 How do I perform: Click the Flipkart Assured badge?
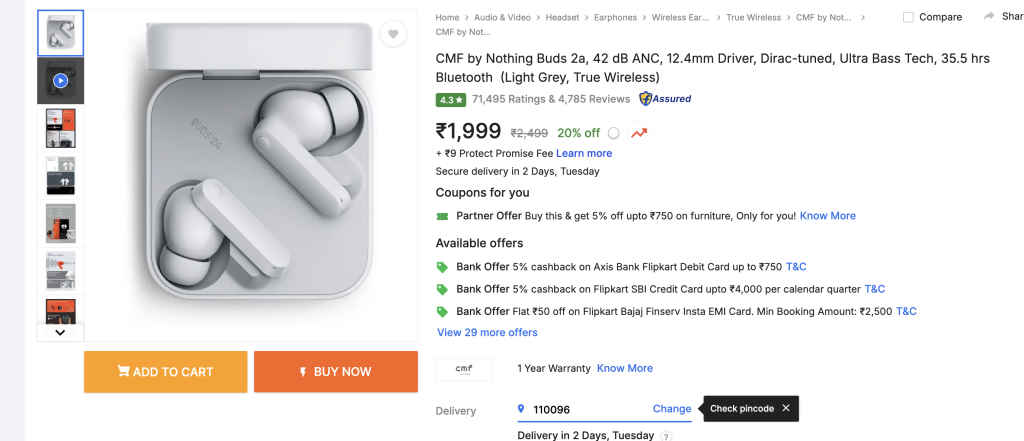(665, 99)
